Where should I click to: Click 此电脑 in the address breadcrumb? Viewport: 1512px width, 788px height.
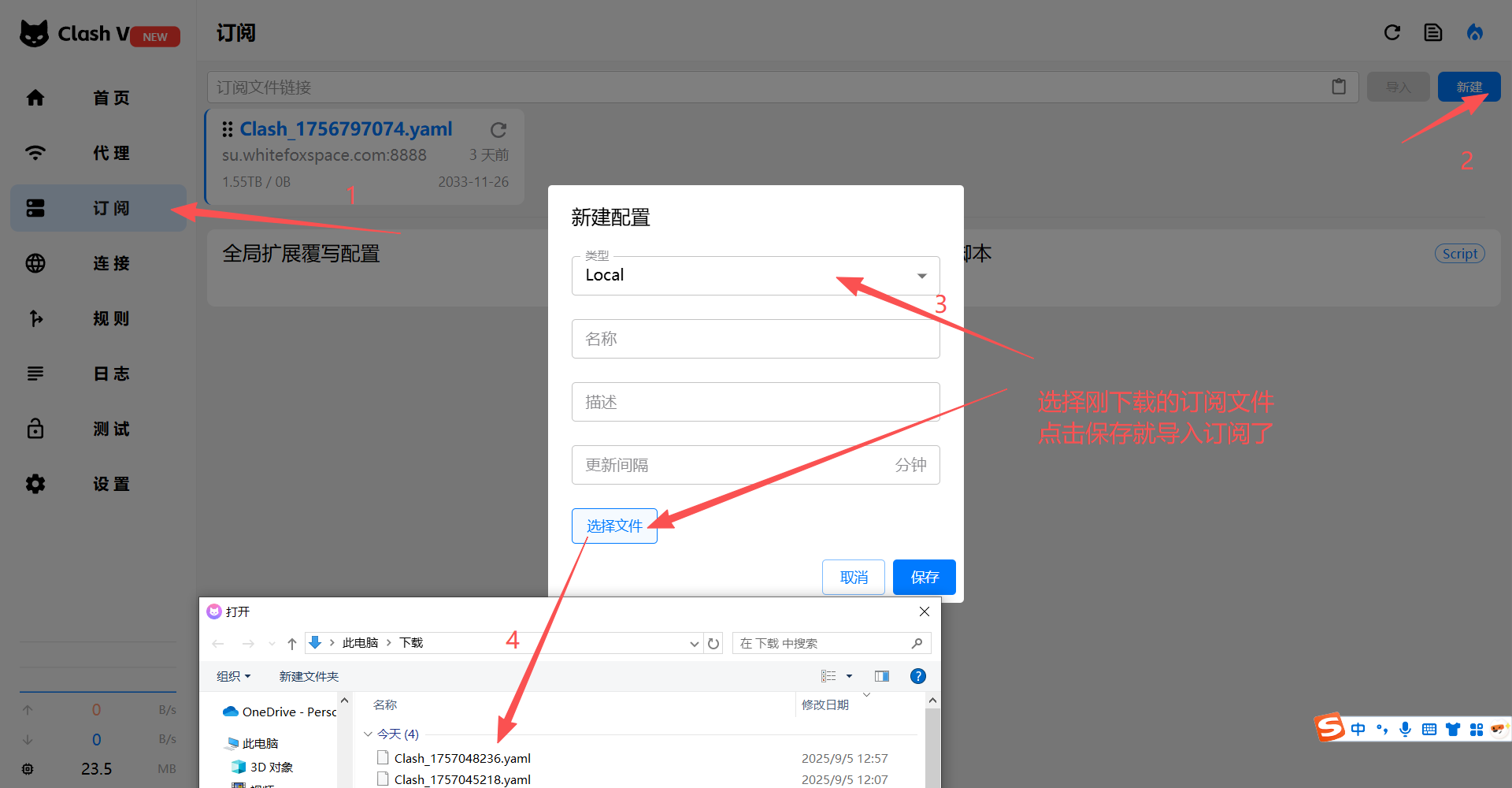[361, 643]
